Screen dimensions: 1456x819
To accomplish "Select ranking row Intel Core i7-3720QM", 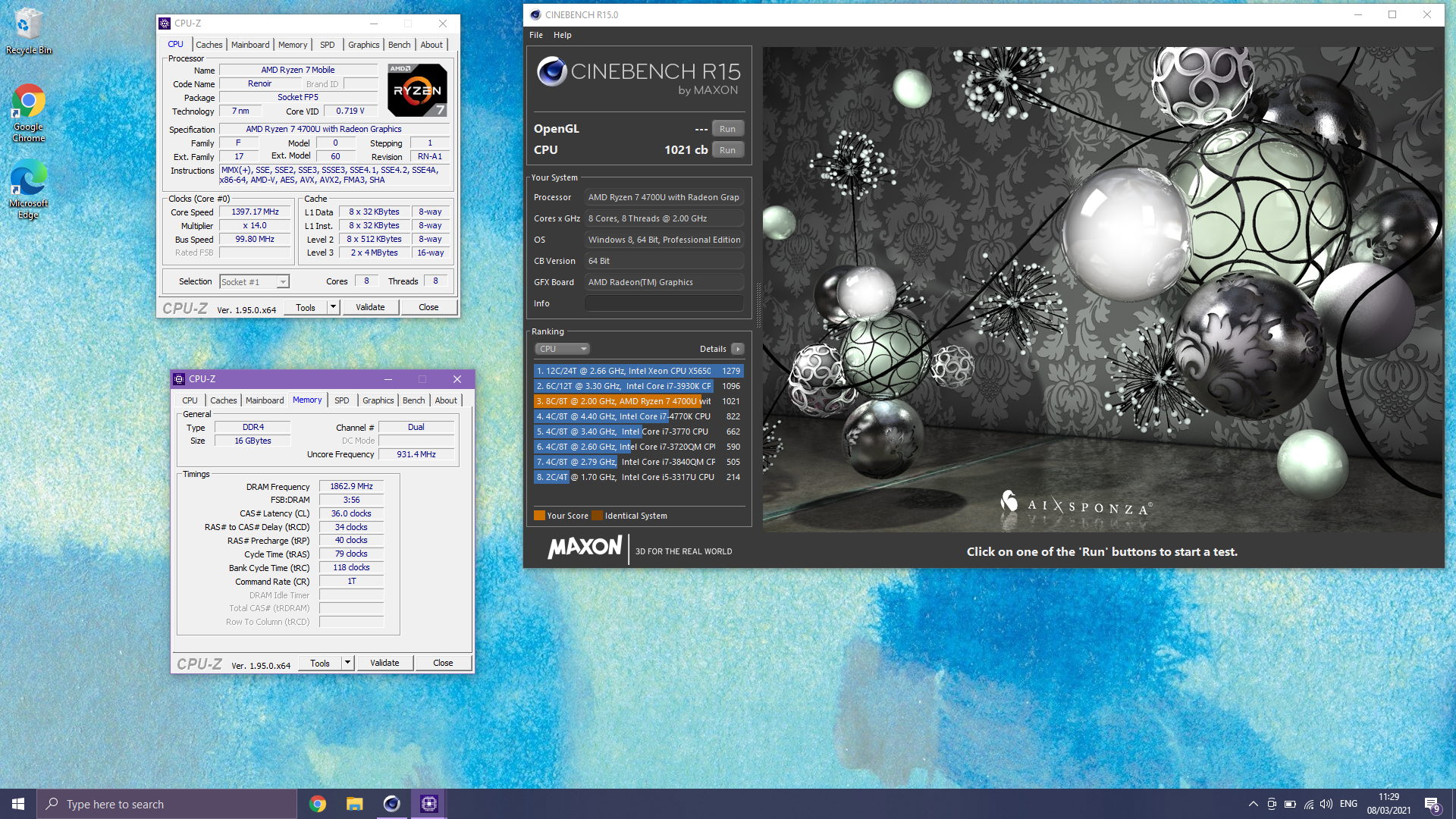I will click(639, 447).
